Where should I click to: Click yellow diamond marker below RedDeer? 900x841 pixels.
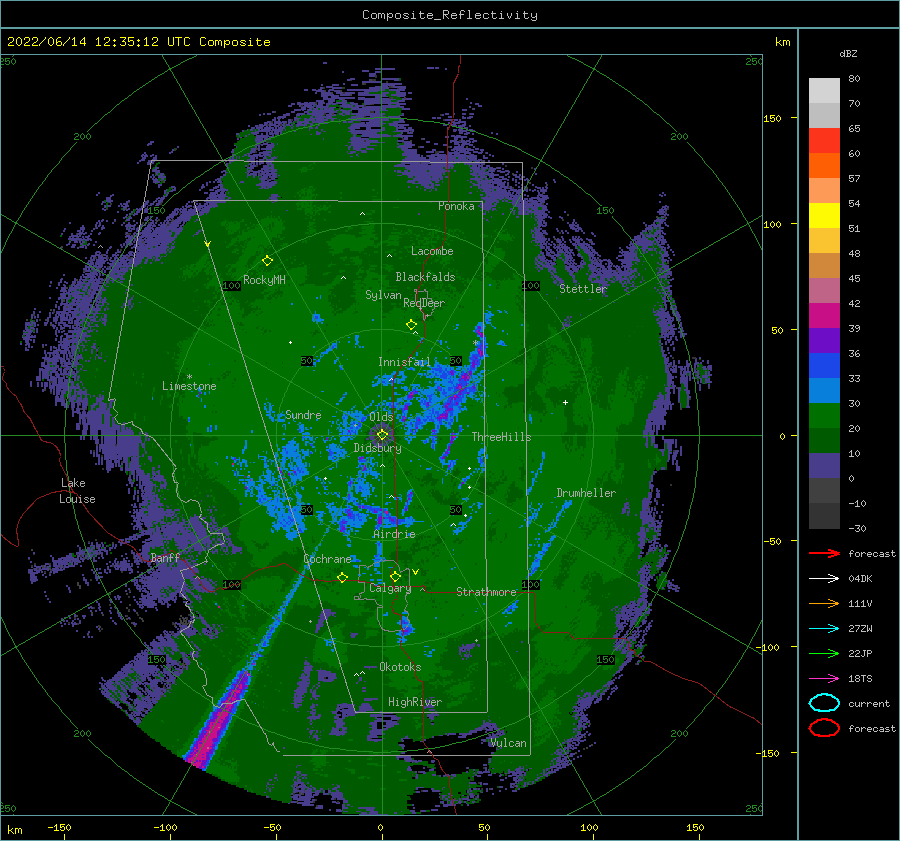(411, 325)
